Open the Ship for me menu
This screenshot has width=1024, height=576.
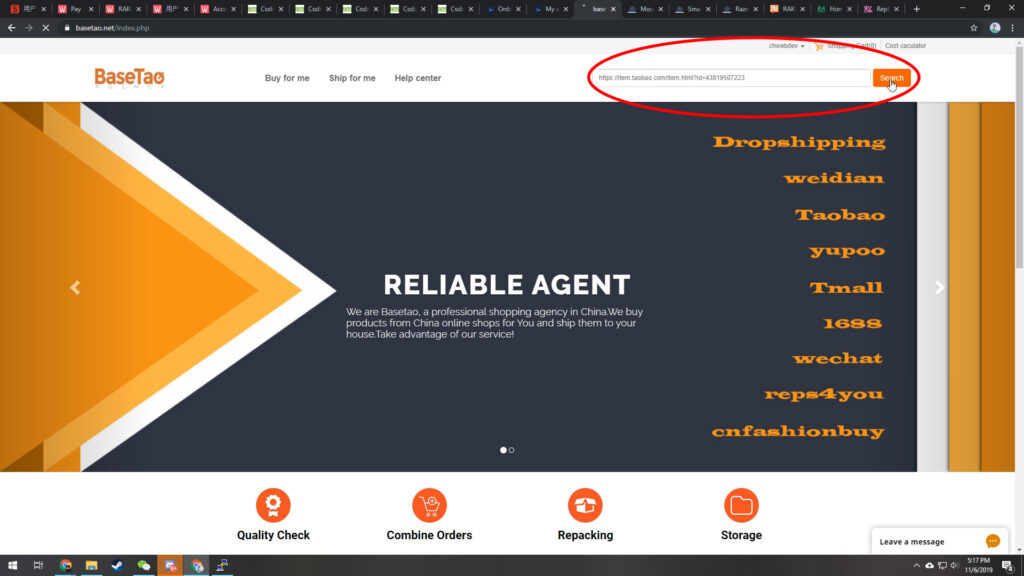(x=352, y=78)
